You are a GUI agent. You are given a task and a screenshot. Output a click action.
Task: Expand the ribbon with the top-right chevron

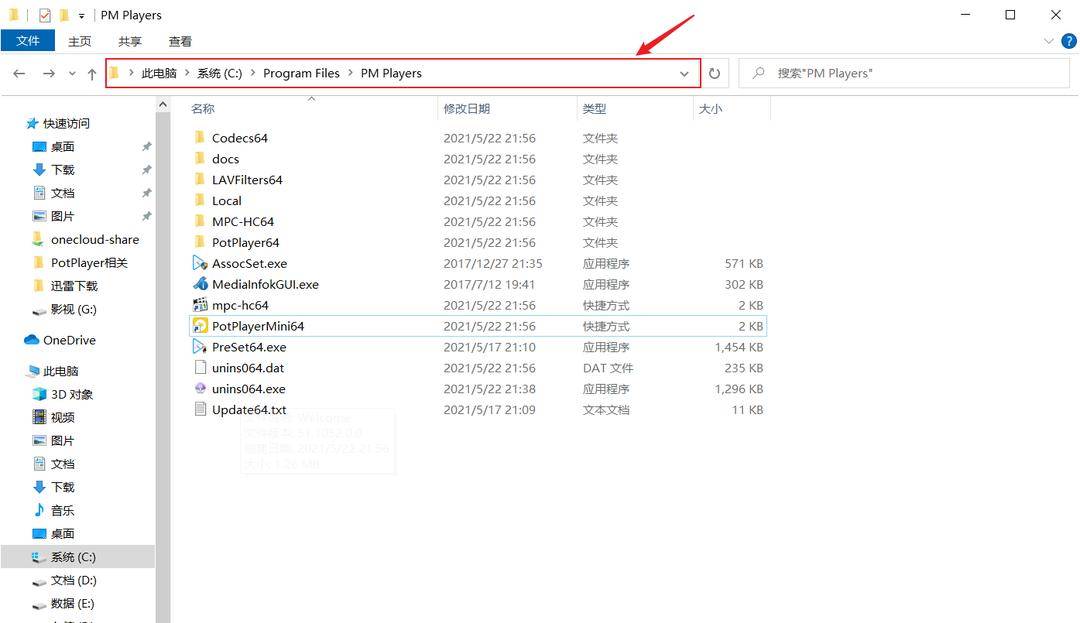1048,41
